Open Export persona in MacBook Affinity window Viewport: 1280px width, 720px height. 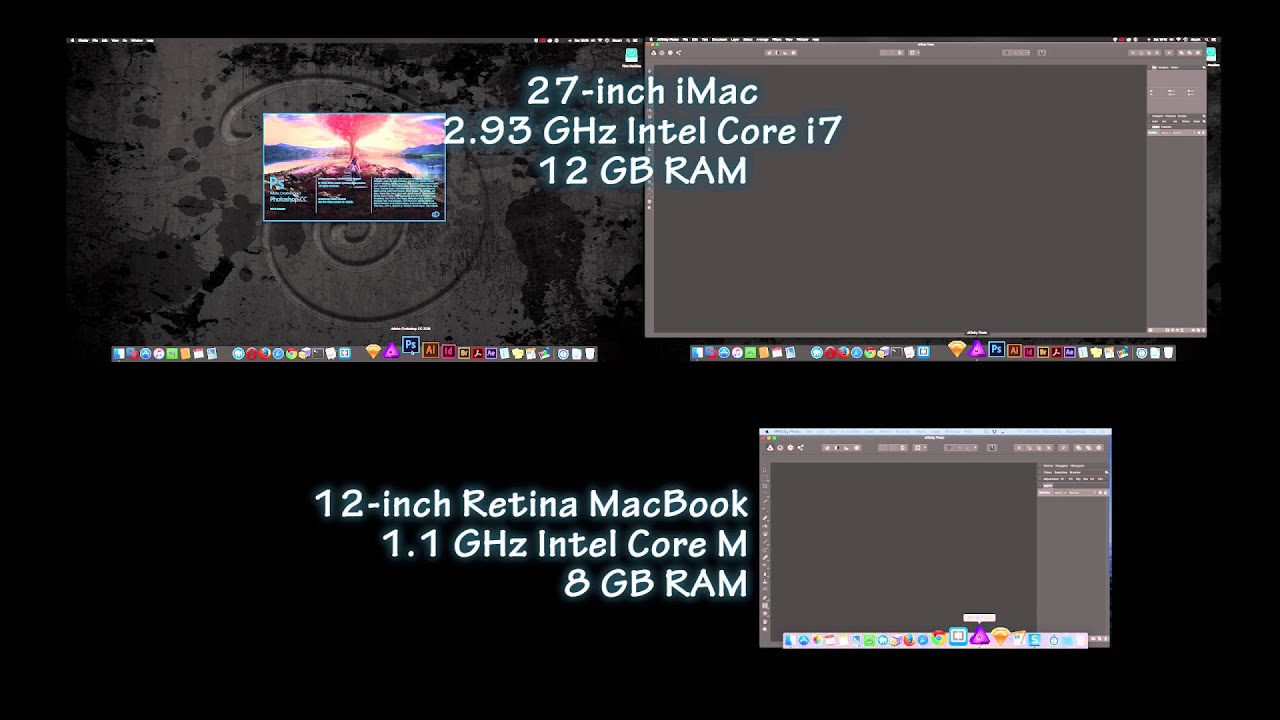point(800,448)
